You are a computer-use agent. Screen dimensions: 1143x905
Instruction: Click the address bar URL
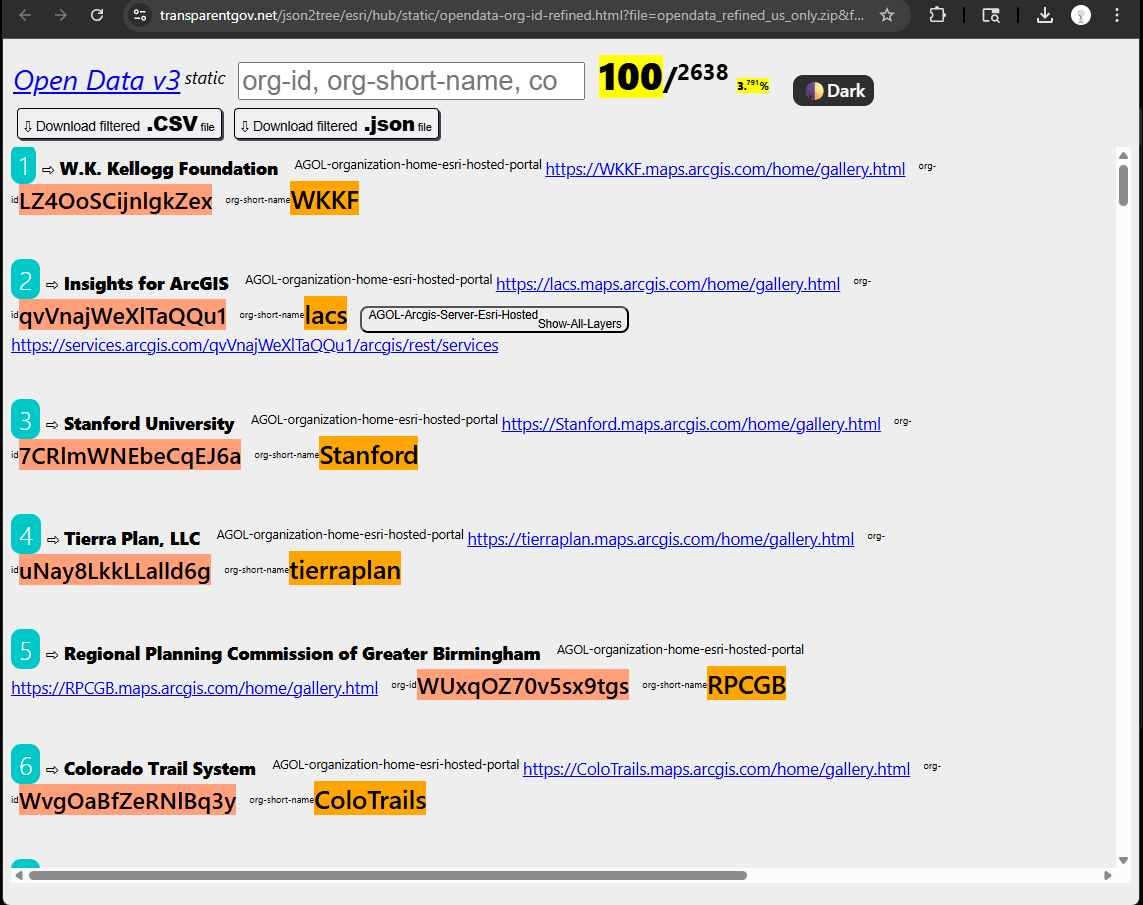[512, 15]
